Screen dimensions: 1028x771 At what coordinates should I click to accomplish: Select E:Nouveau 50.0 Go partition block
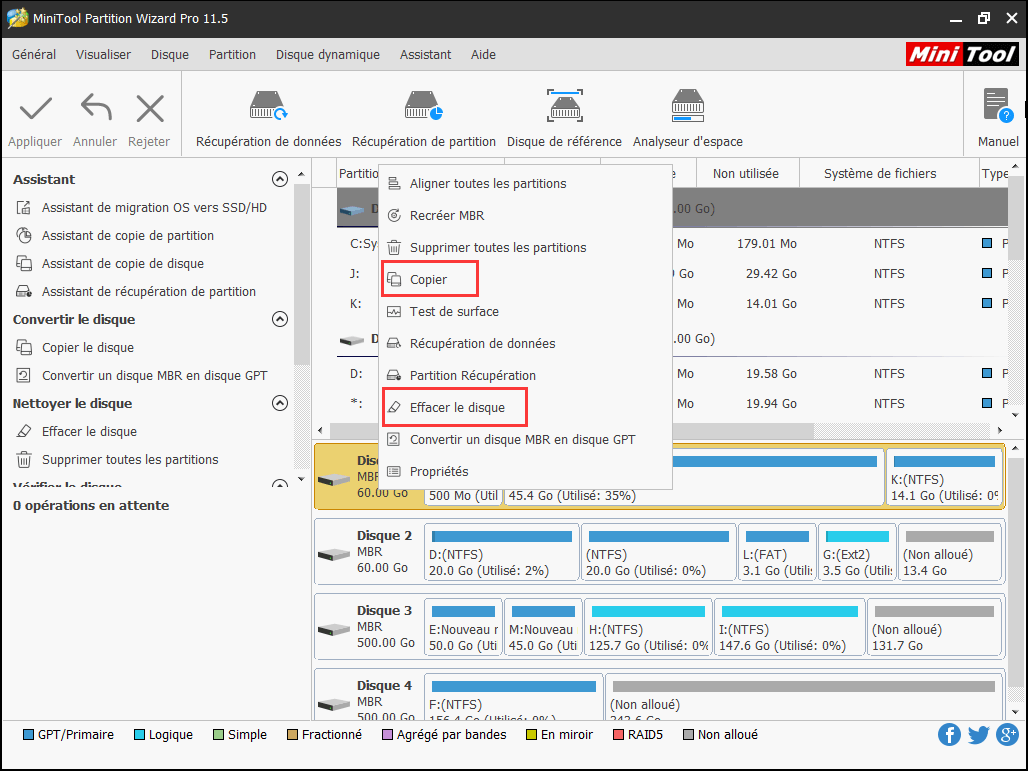pos(463,627)
